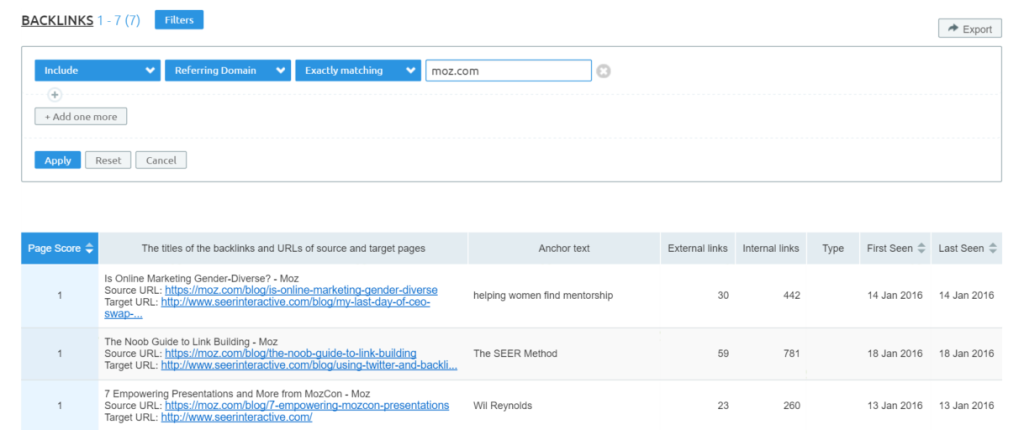1024x430 pixels.
Task: Expand the Include dropdown
Action: 97,71
